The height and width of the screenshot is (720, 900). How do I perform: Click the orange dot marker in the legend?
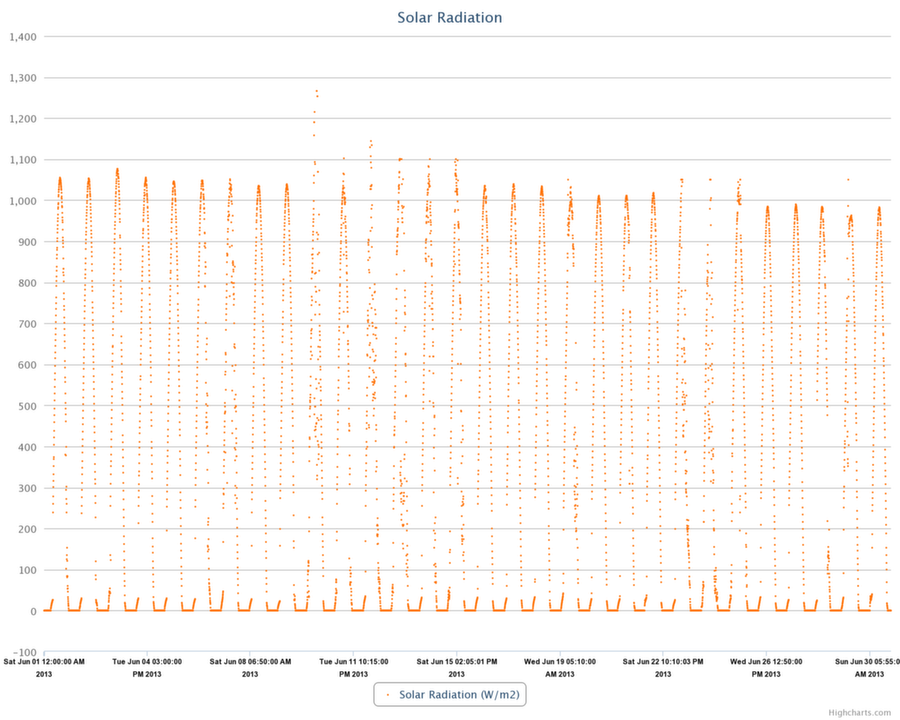click(x=388, y=695)
